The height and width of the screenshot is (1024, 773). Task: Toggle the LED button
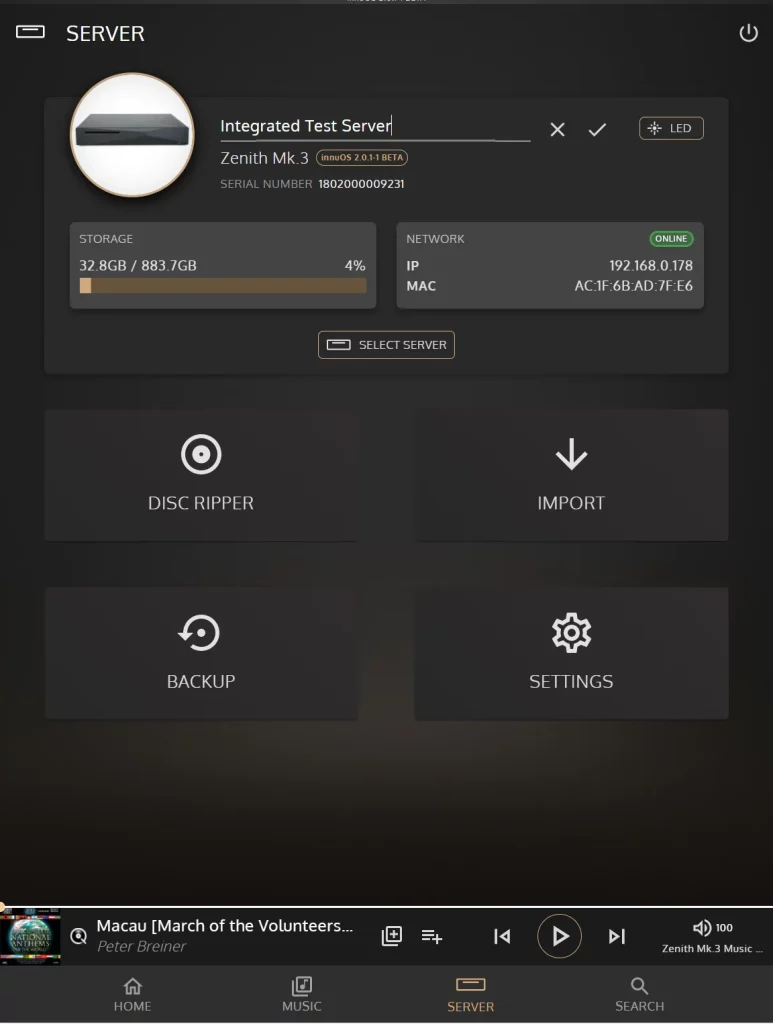click(671, 128)
